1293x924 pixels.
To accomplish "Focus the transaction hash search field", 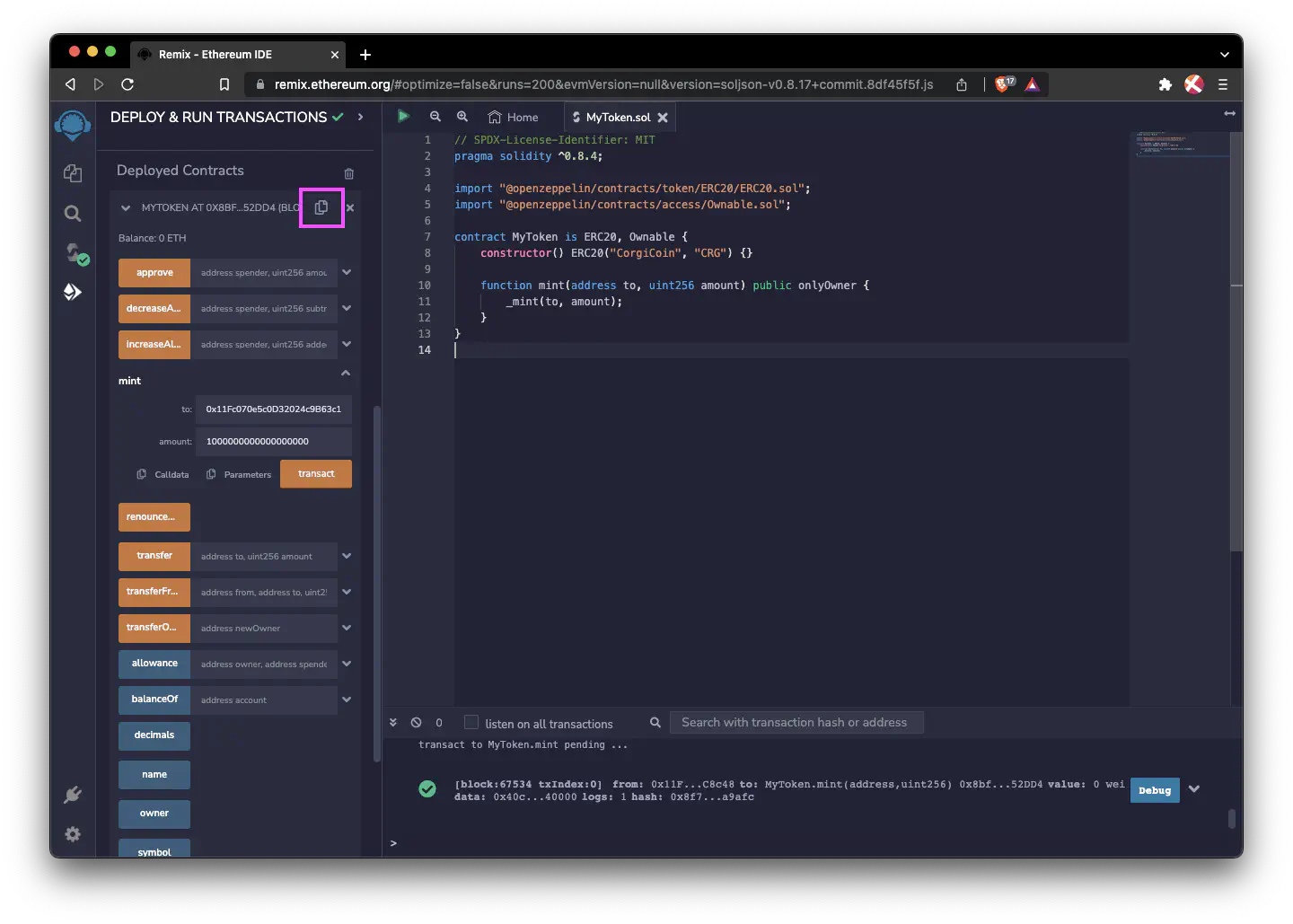I will 797,722.
